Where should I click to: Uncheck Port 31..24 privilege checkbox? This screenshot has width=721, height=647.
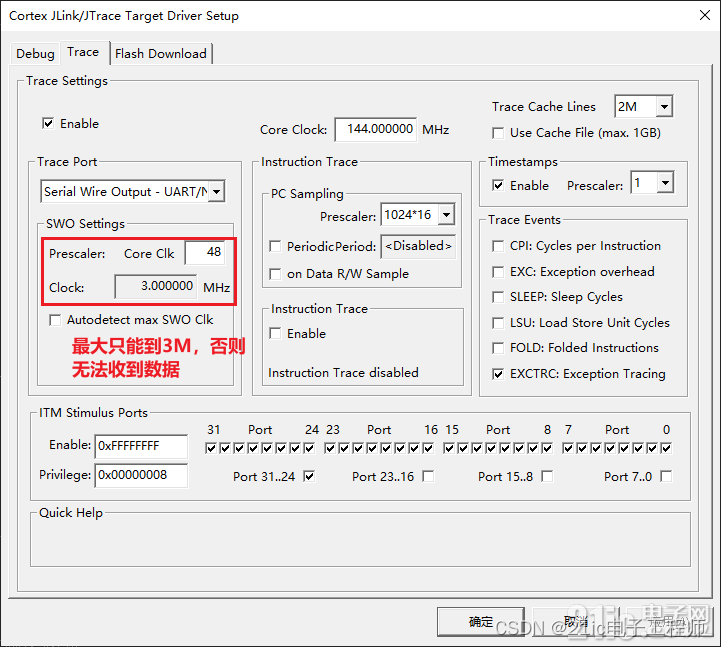pos(309,476)
